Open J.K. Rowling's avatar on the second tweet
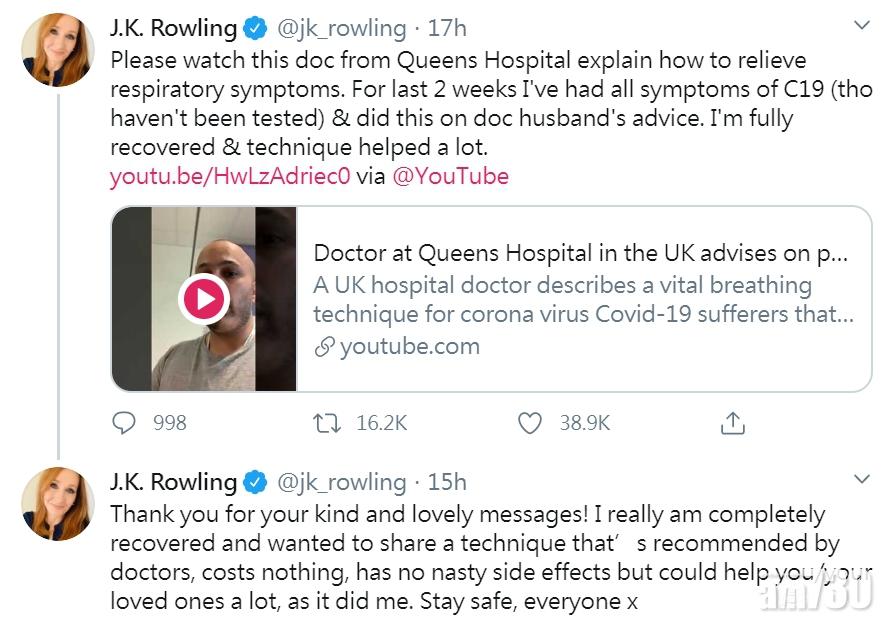 coord(58,503)
